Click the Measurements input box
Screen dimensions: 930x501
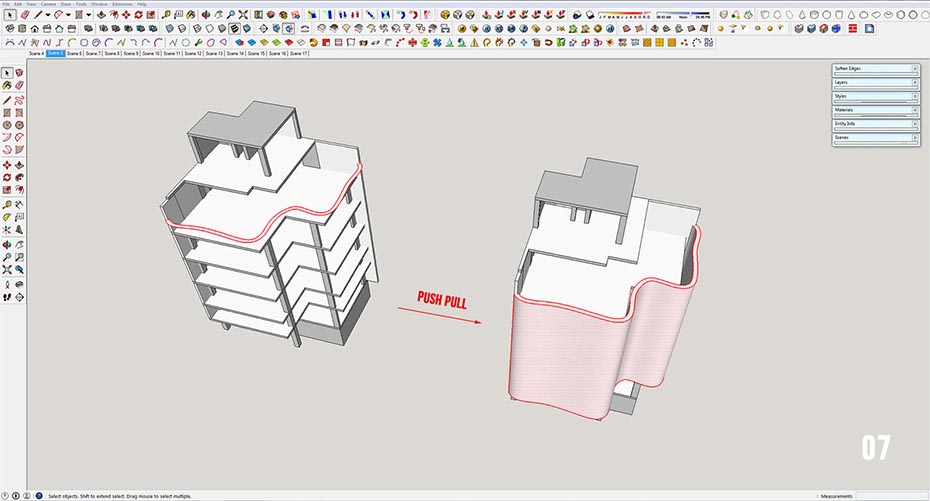891,496
